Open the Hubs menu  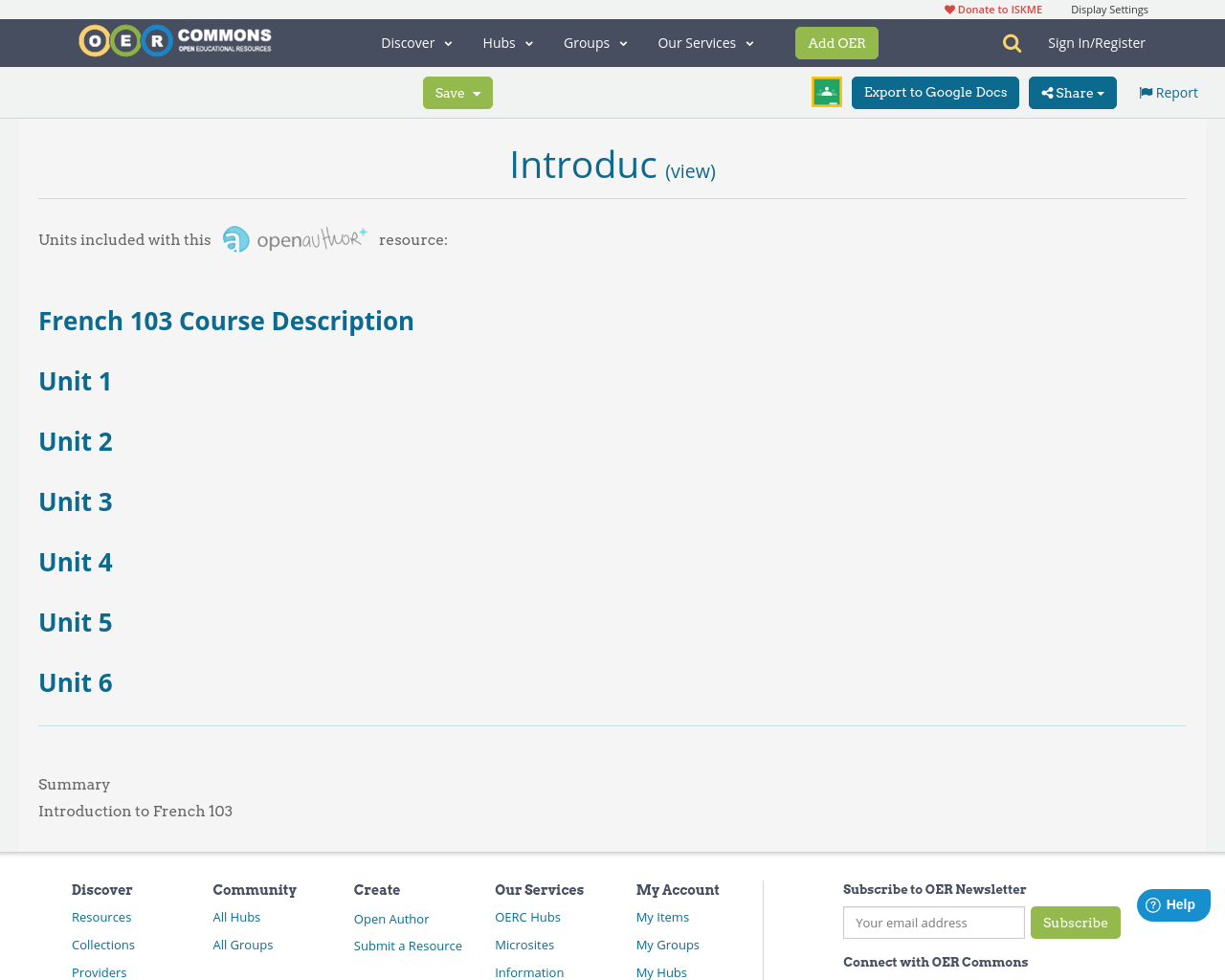(507, 43)
